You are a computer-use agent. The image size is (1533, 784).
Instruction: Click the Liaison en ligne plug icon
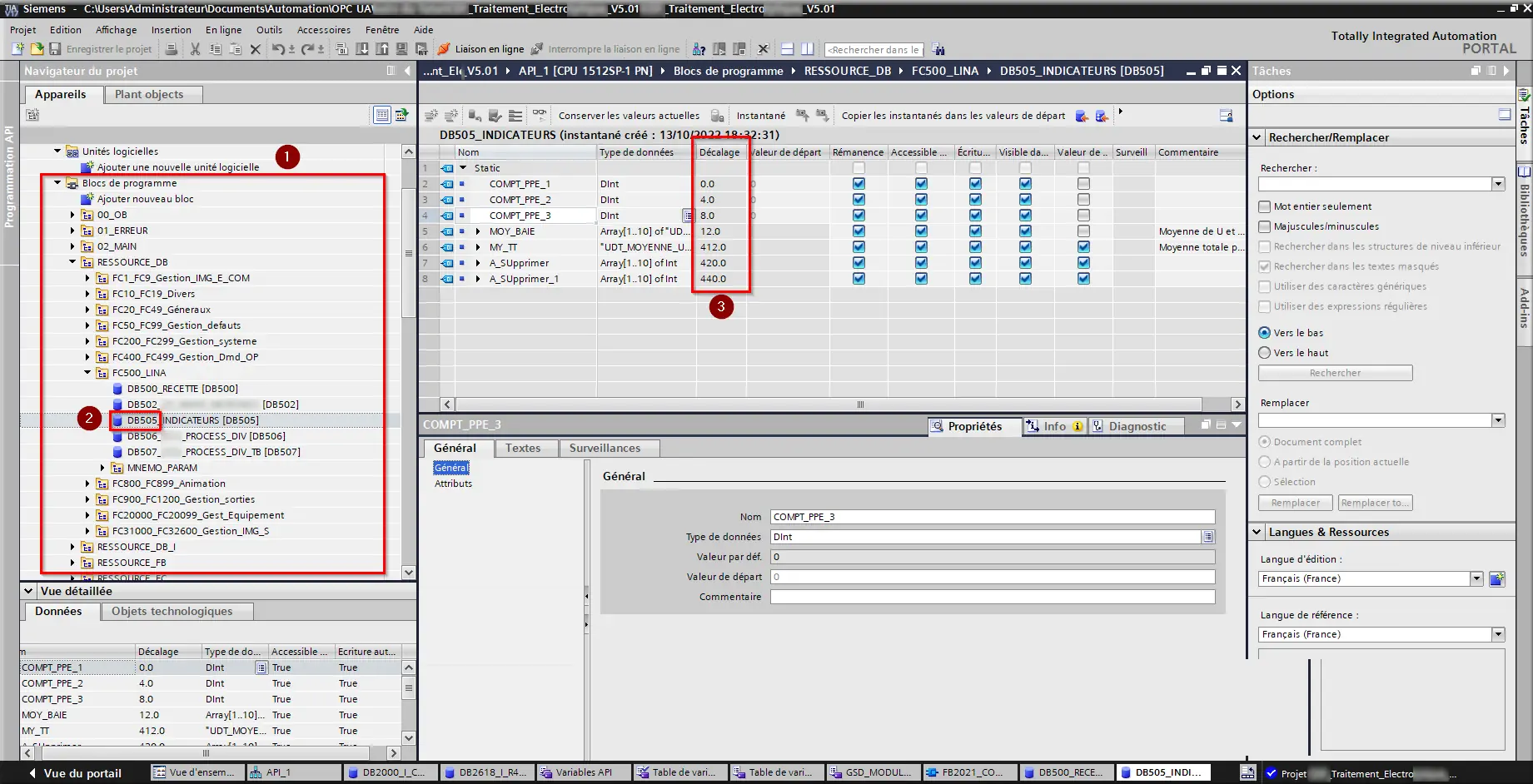(x=444, y=49)
